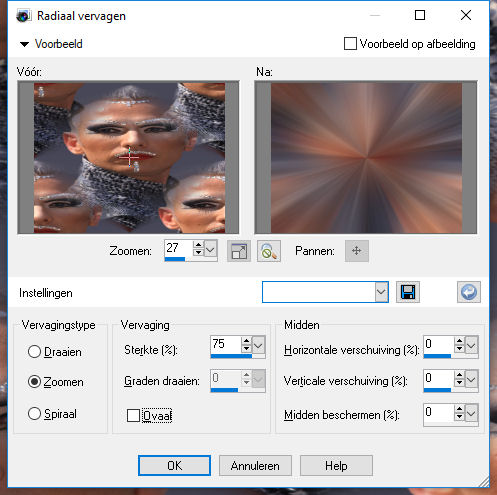Tick the Ovaal checkbox

(x=133, y=416)
